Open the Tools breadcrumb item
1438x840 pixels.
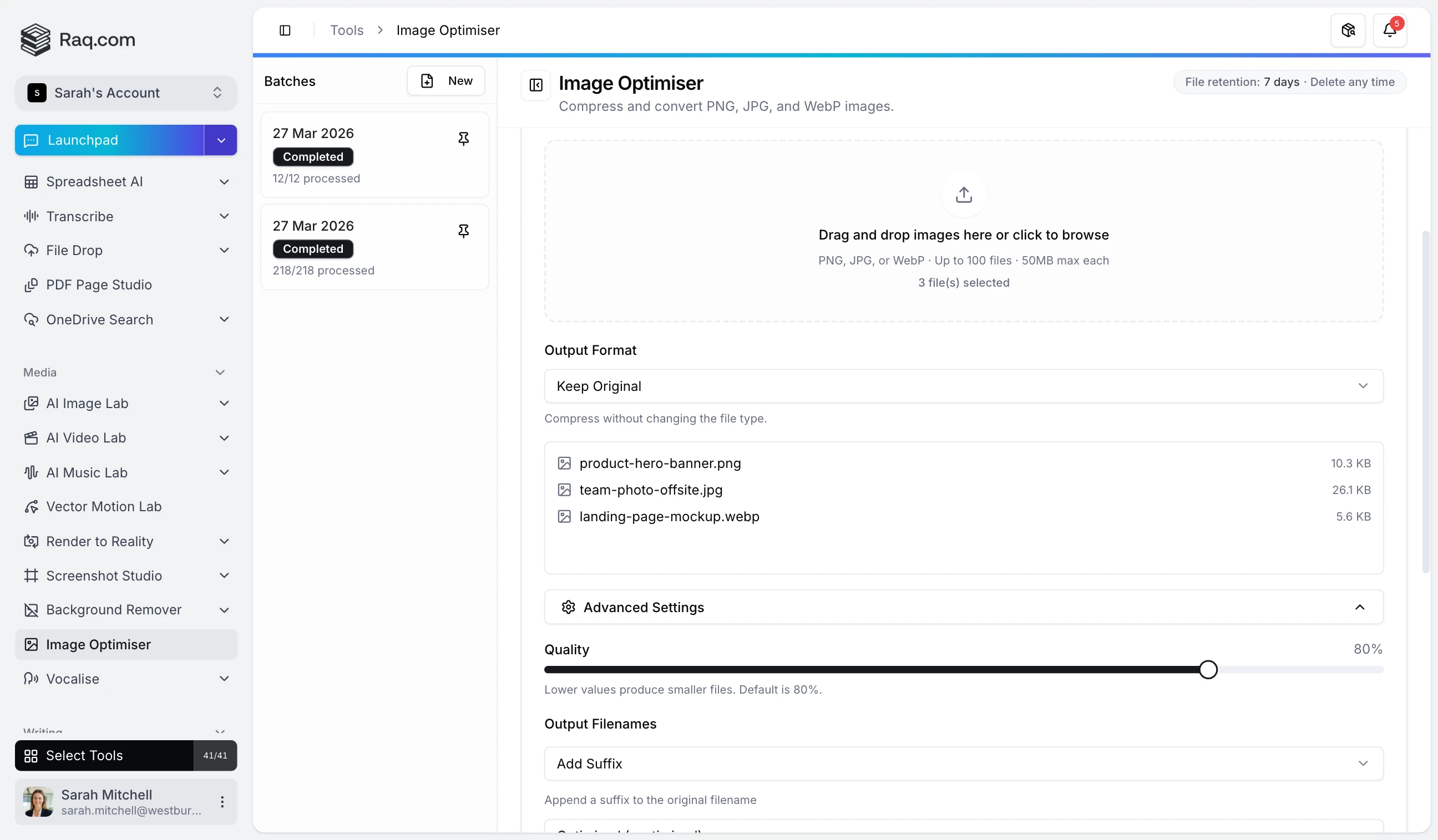pos(346,29)
